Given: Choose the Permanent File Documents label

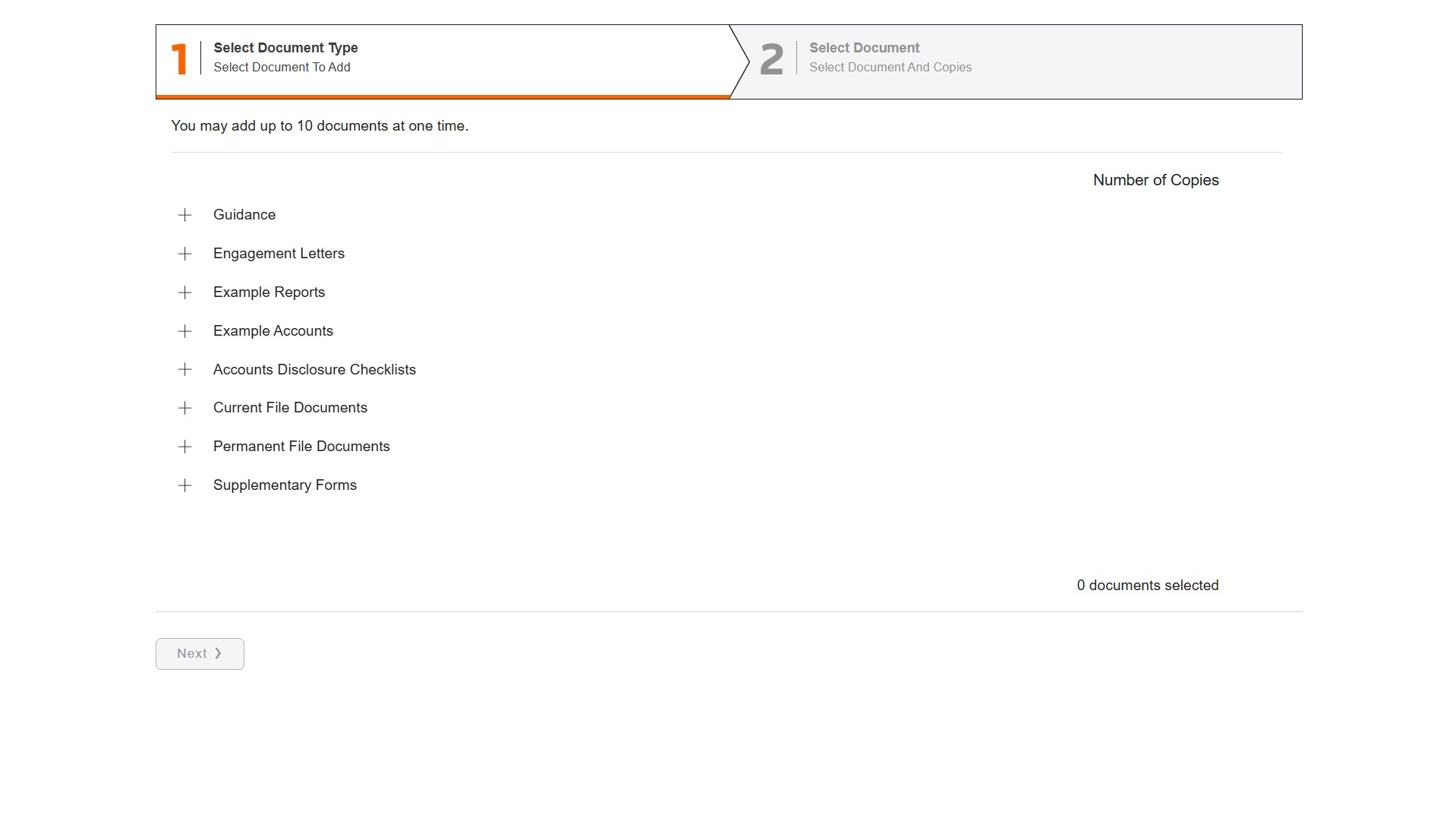Looking at the screenshot, I should click(x=301, y=447).
